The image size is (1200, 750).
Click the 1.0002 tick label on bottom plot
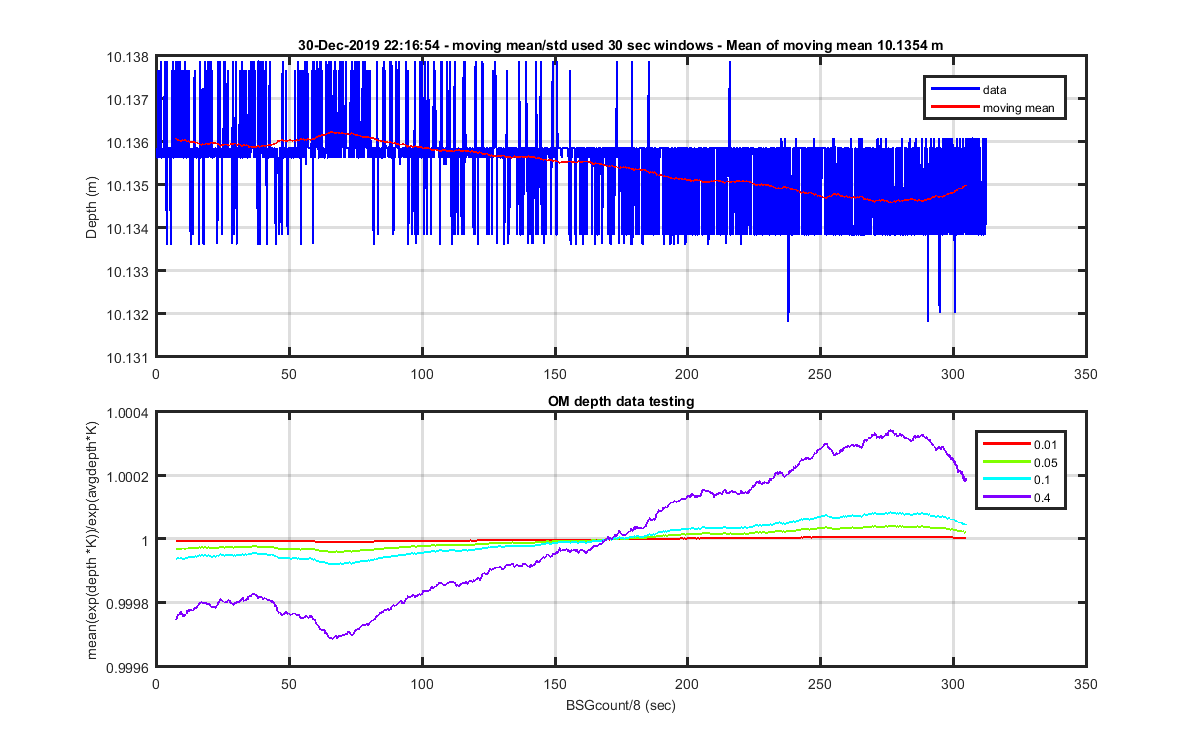tap(129, 476)
